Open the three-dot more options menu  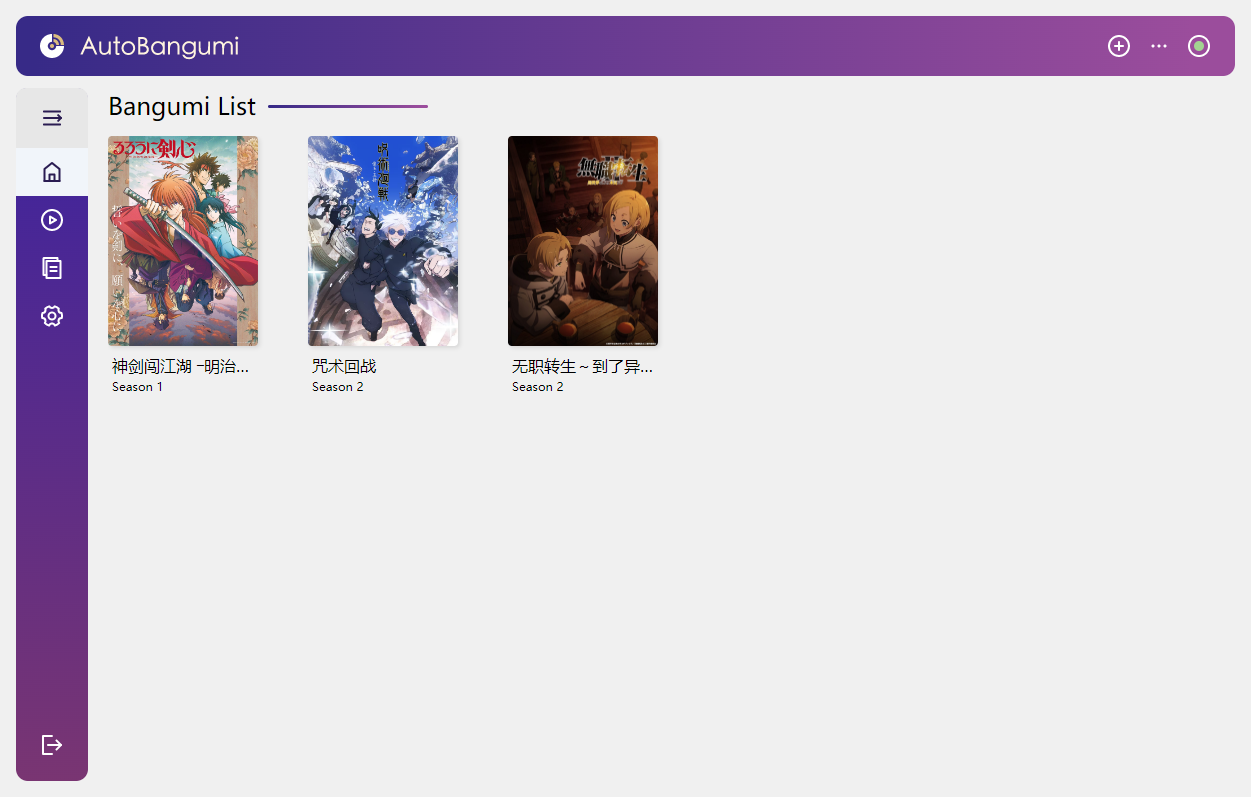[x=1159, y=46]
